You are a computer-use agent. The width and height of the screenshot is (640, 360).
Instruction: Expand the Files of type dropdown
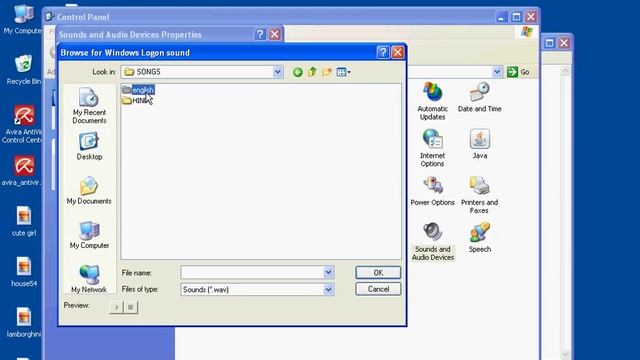(x=329, y=289)
